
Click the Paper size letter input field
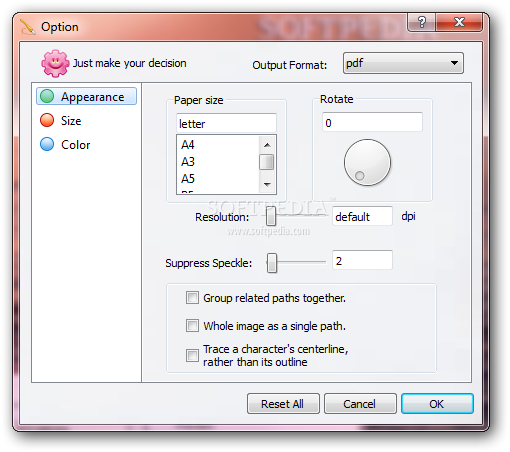(226, 123)
